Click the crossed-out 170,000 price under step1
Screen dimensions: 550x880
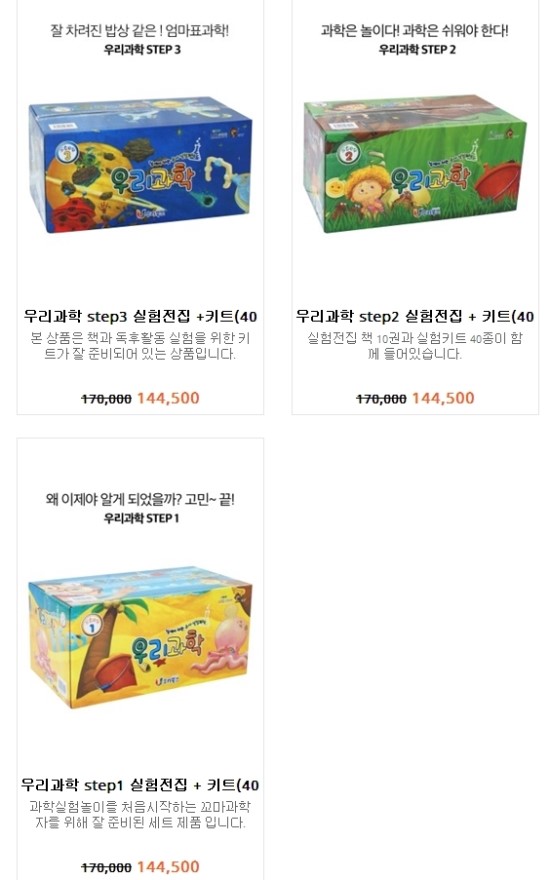click(106, 868)
